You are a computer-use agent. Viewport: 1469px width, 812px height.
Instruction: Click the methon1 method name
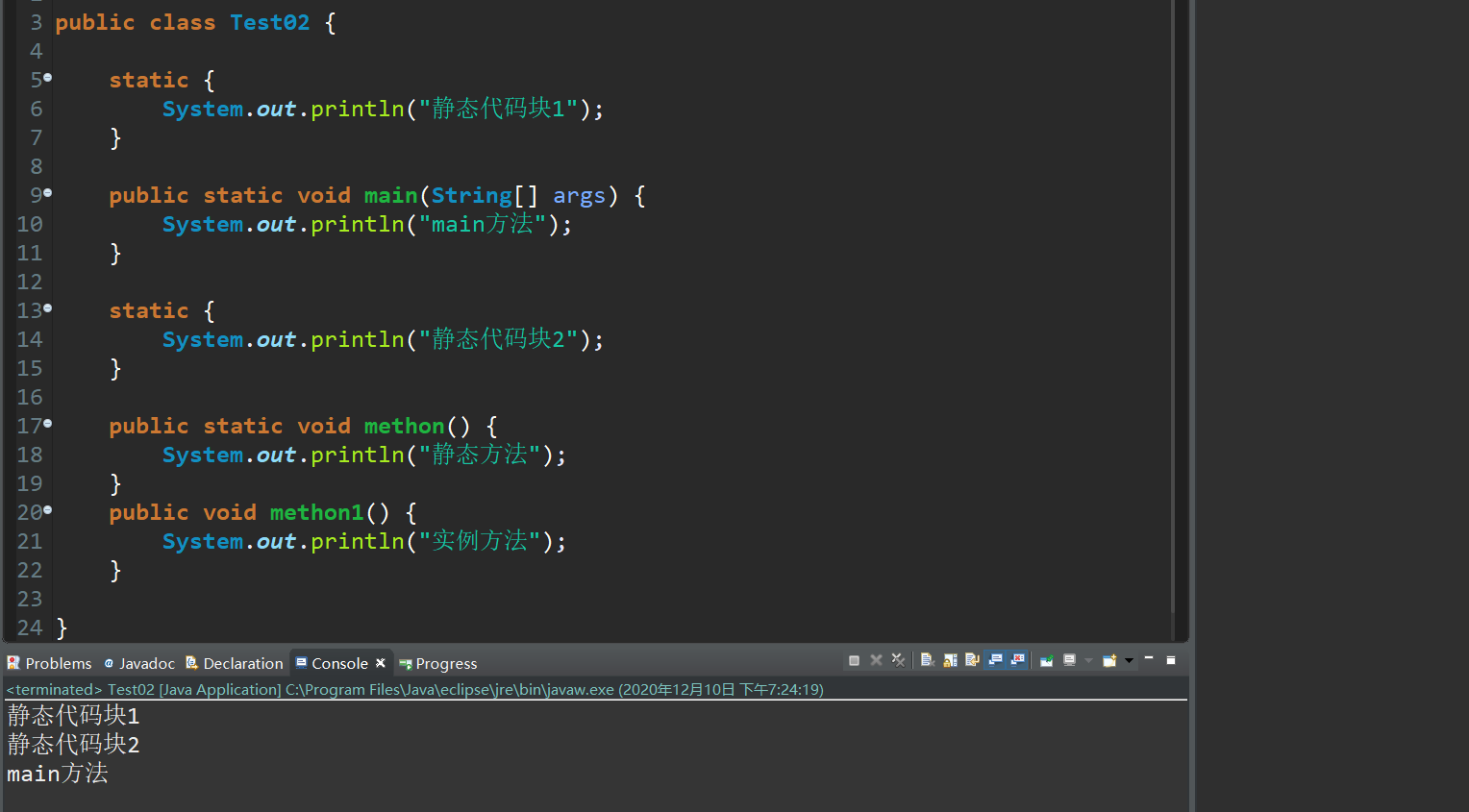[316, 512]
